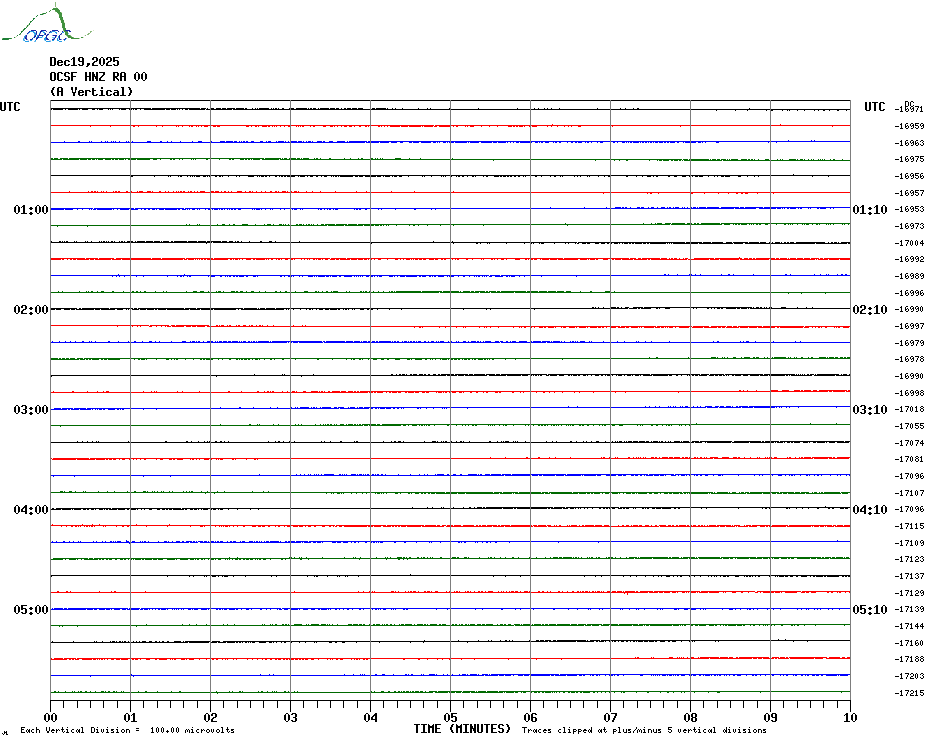Click the DC offset value -17144
This screenshot has height=744, width=930.
click(909, 627)
